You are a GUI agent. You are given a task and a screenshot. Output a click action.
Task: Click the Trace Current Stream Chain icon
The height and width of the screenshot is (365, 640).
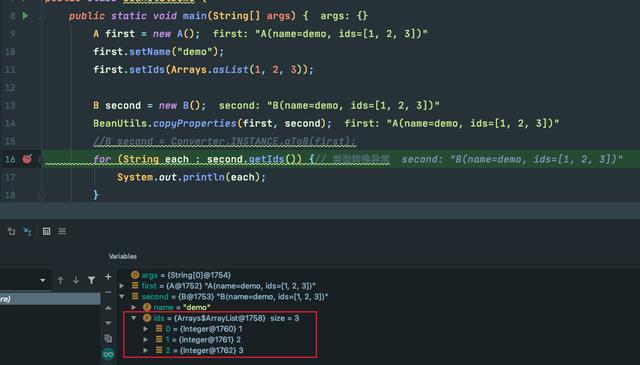(62, 231)
